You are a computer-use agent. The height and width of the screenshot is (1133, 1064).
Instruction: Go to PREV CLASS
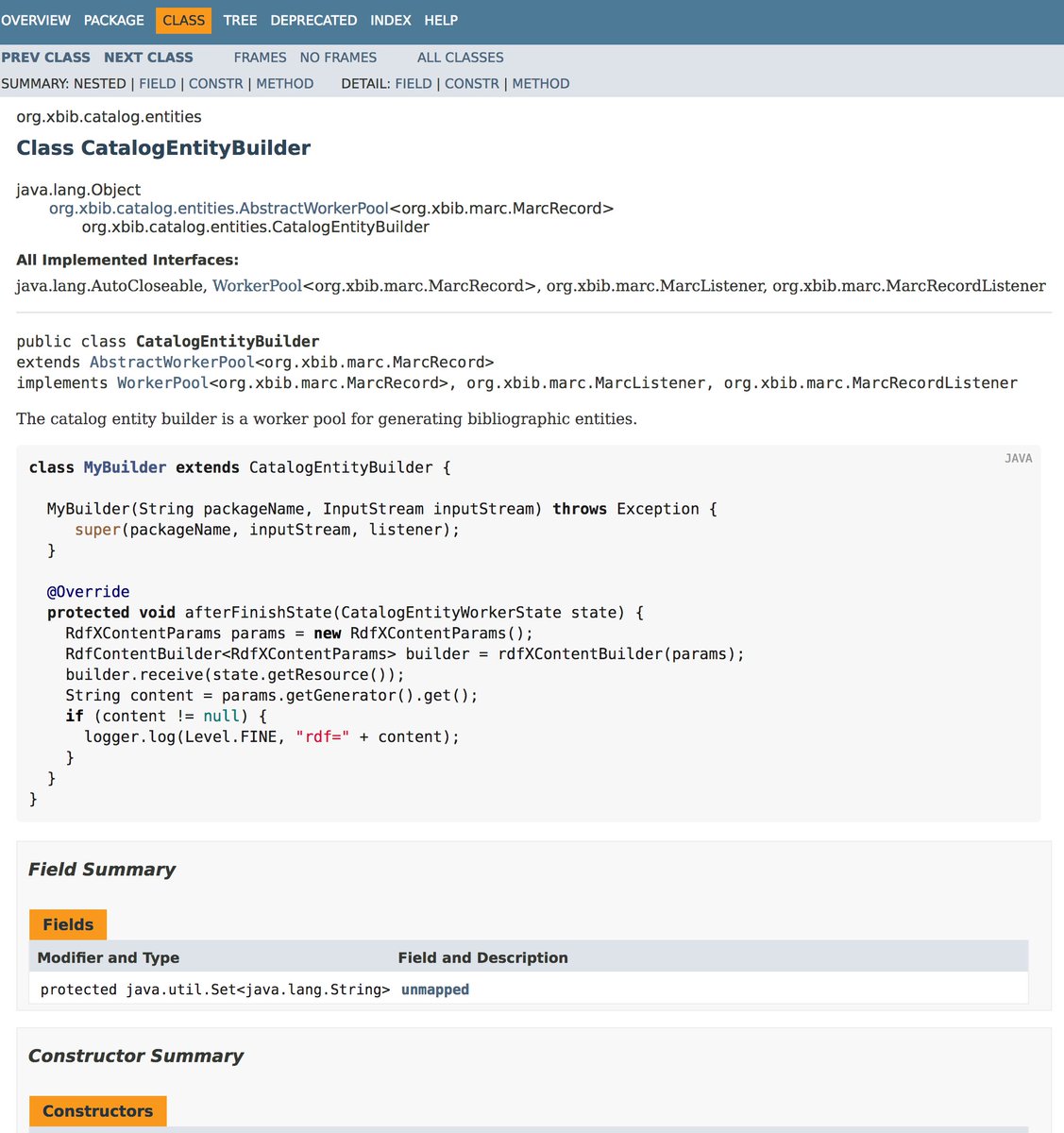[x=46, y=58]
